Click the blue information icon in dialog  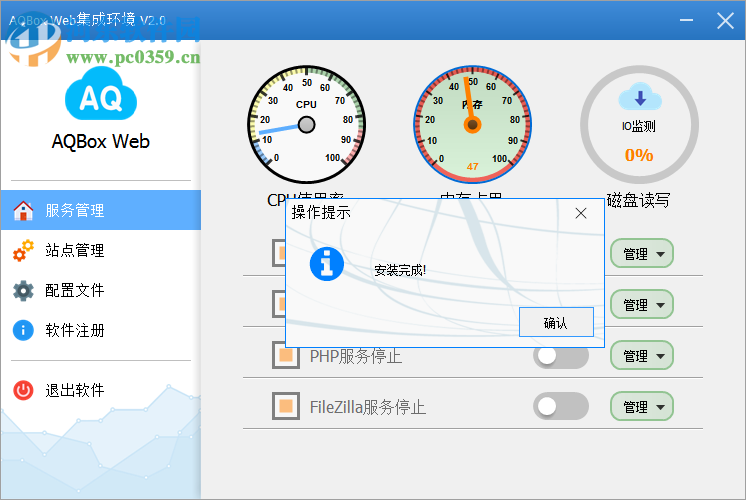coord(327,264)
